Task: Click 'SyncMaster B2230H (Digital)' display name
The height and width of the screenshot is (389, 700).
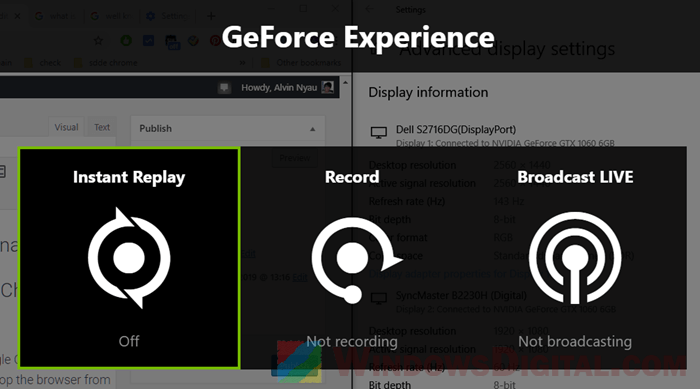Action: (x=461, y=296)
